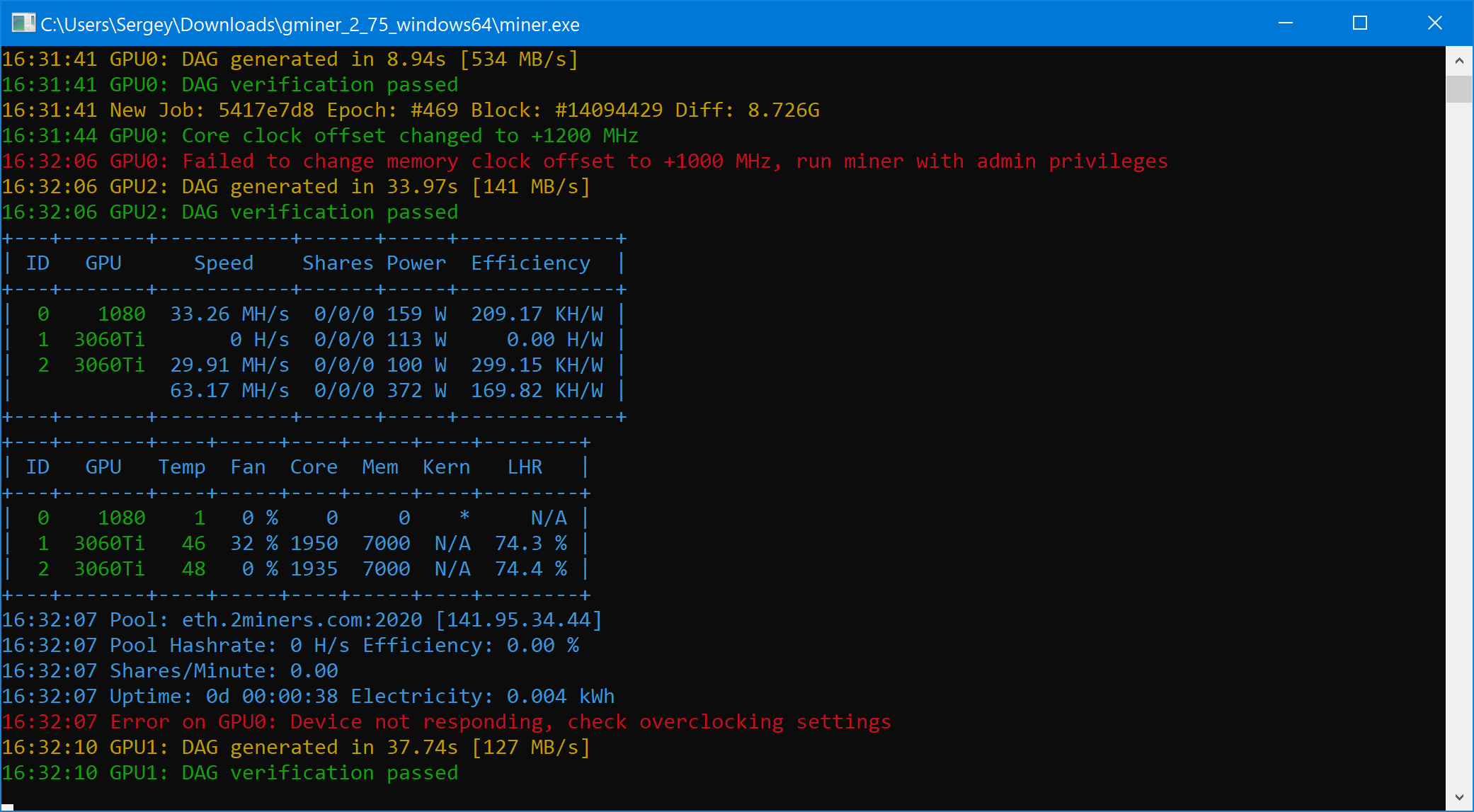This screenshot has height=812, width=1474.
Task: Minimize the miner.exe console window
Action: [x=1286, y=23]
